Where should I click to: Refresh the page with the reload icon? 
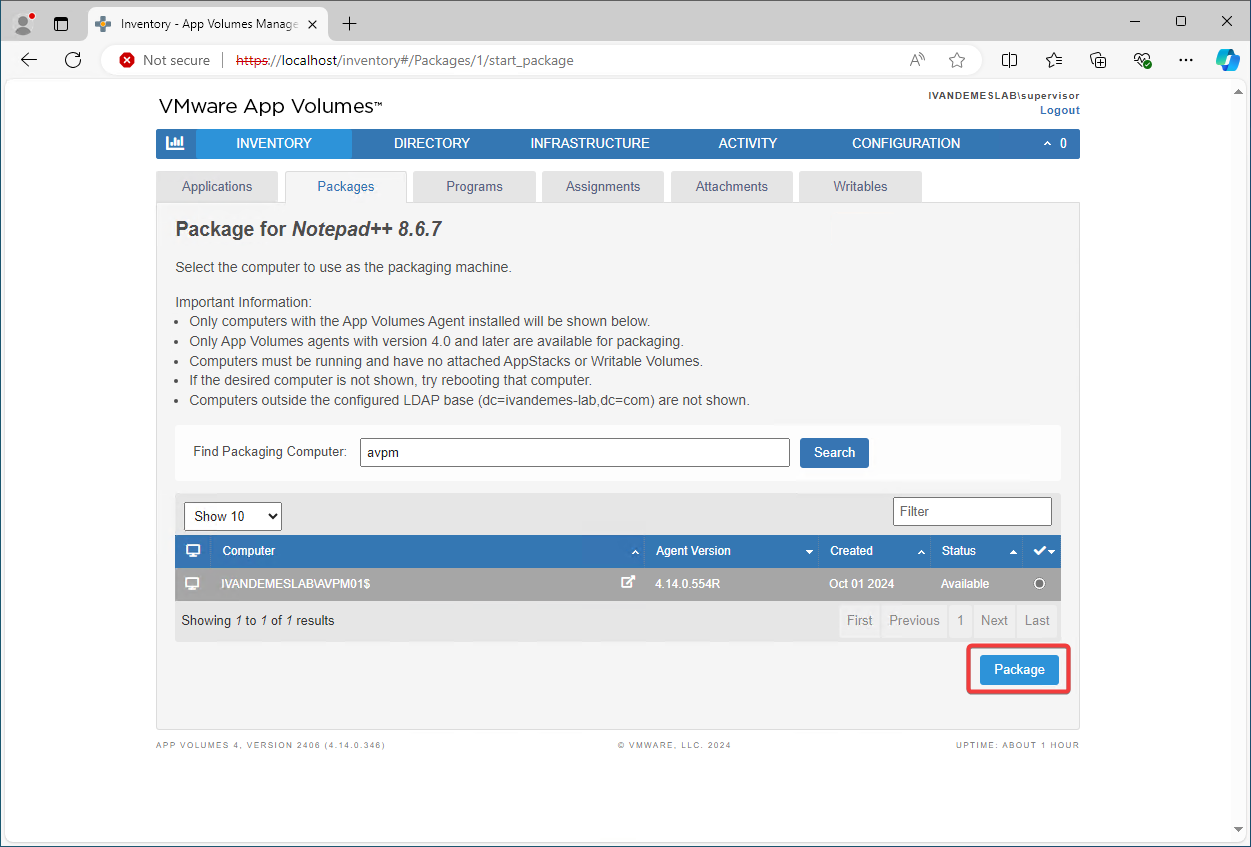point(72,59)
